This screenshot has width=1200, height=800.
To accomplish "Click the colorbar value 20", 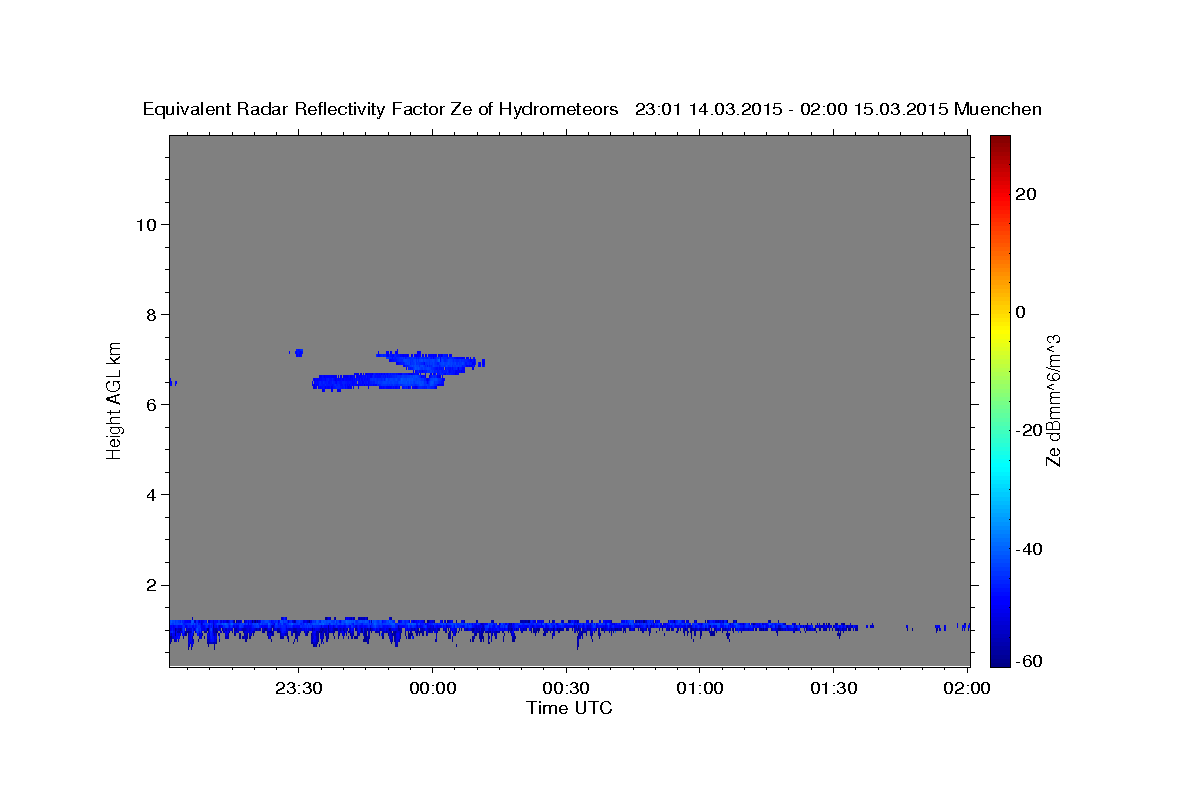I will pyautogui.click(x=1026, y=194).
